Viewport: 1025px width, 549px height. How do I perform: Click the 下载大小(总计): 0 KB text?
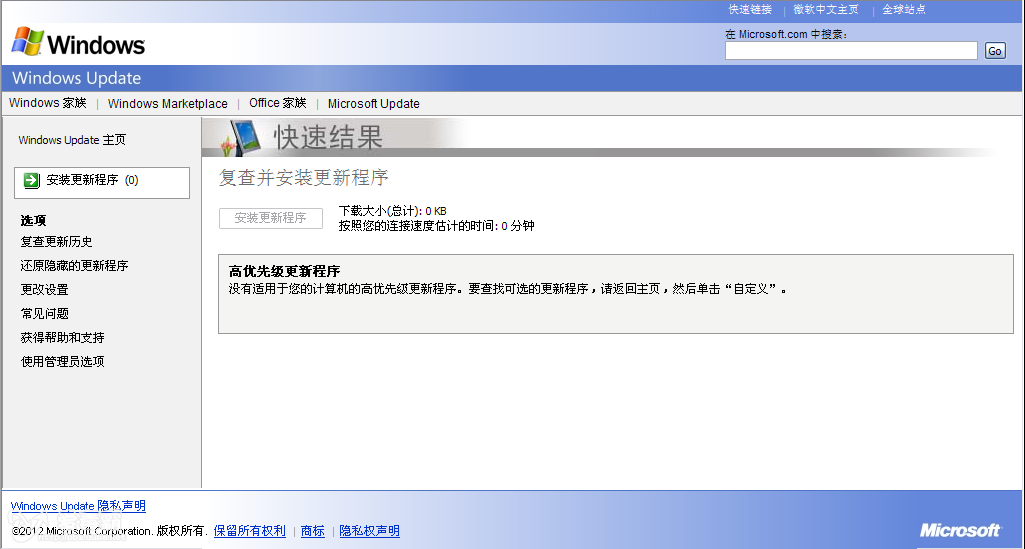click(393, 211)
